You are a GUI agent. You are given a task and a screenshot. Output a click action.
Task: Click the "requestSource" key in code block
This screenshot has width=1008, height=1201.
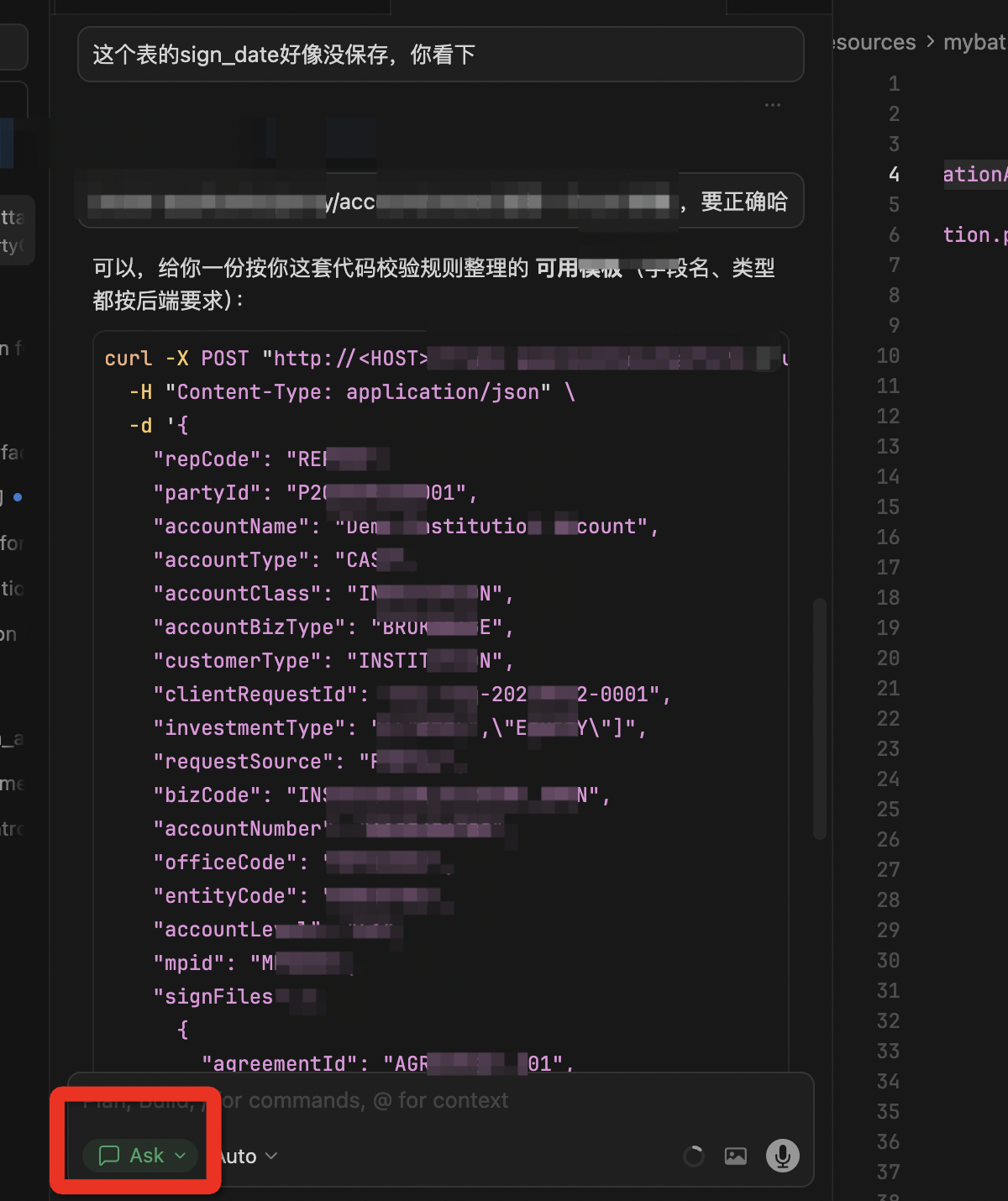pyautogui.click(x=249, y=762)
